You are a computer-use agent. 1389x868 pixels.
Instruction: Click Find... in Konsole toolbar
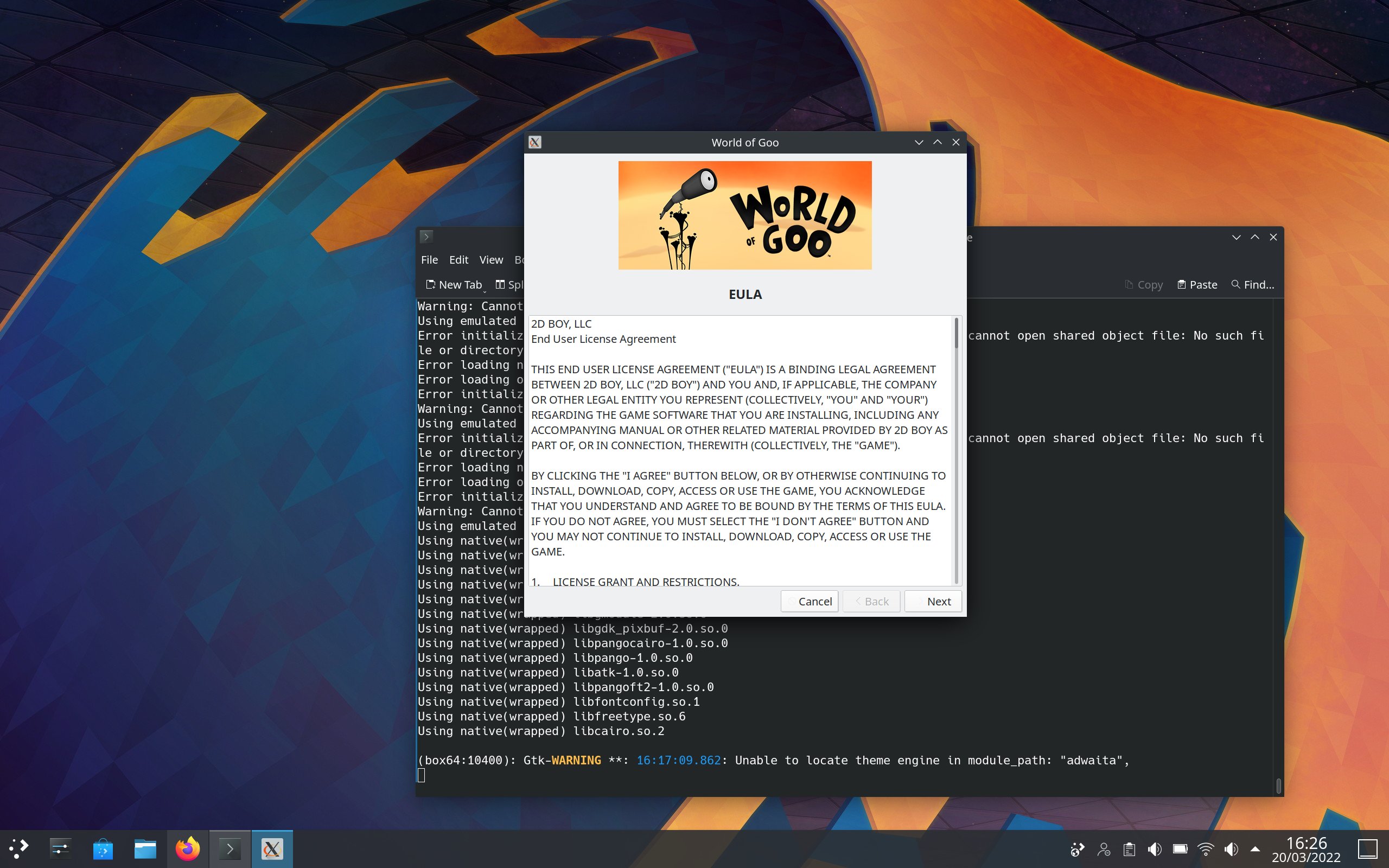(x=1252, y=285)
